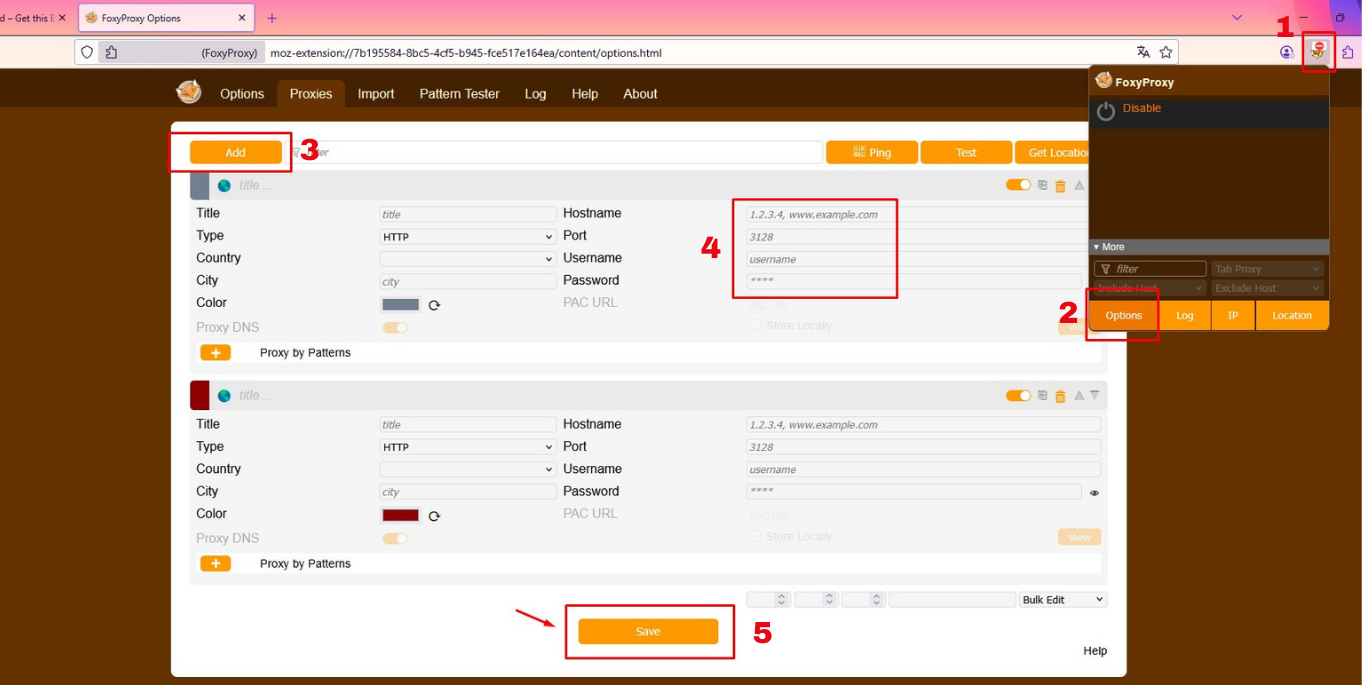The height and width of the screenshot is (685, 1362).
Task: Add pattern to second proxy with plus
Action: click(215, 564)
